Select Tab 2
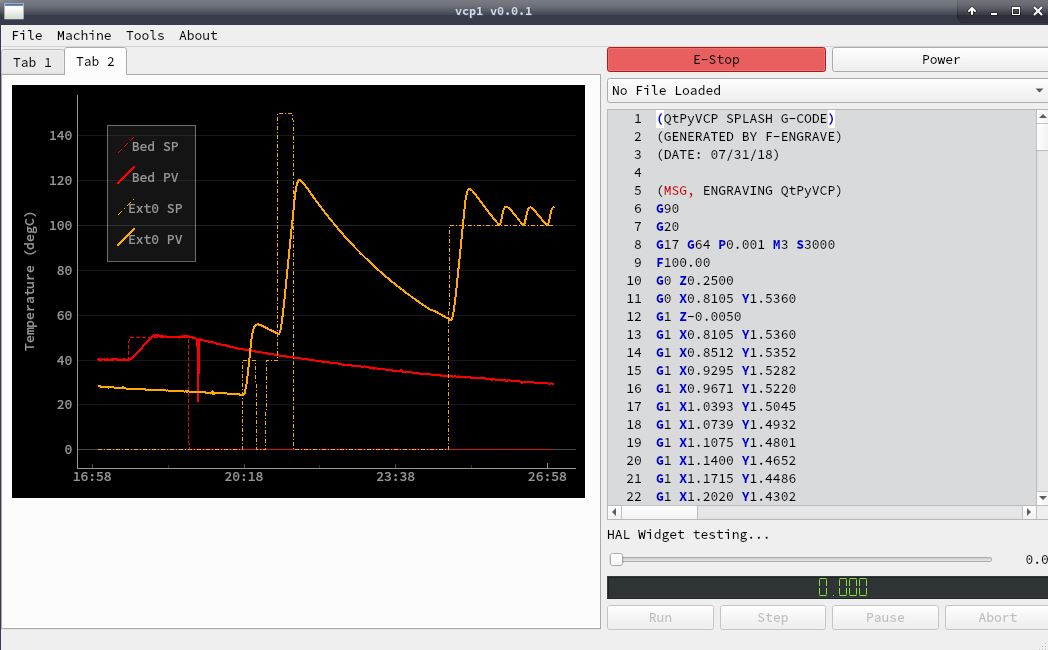Screen dimensions: 1048x650 point(95,61)
